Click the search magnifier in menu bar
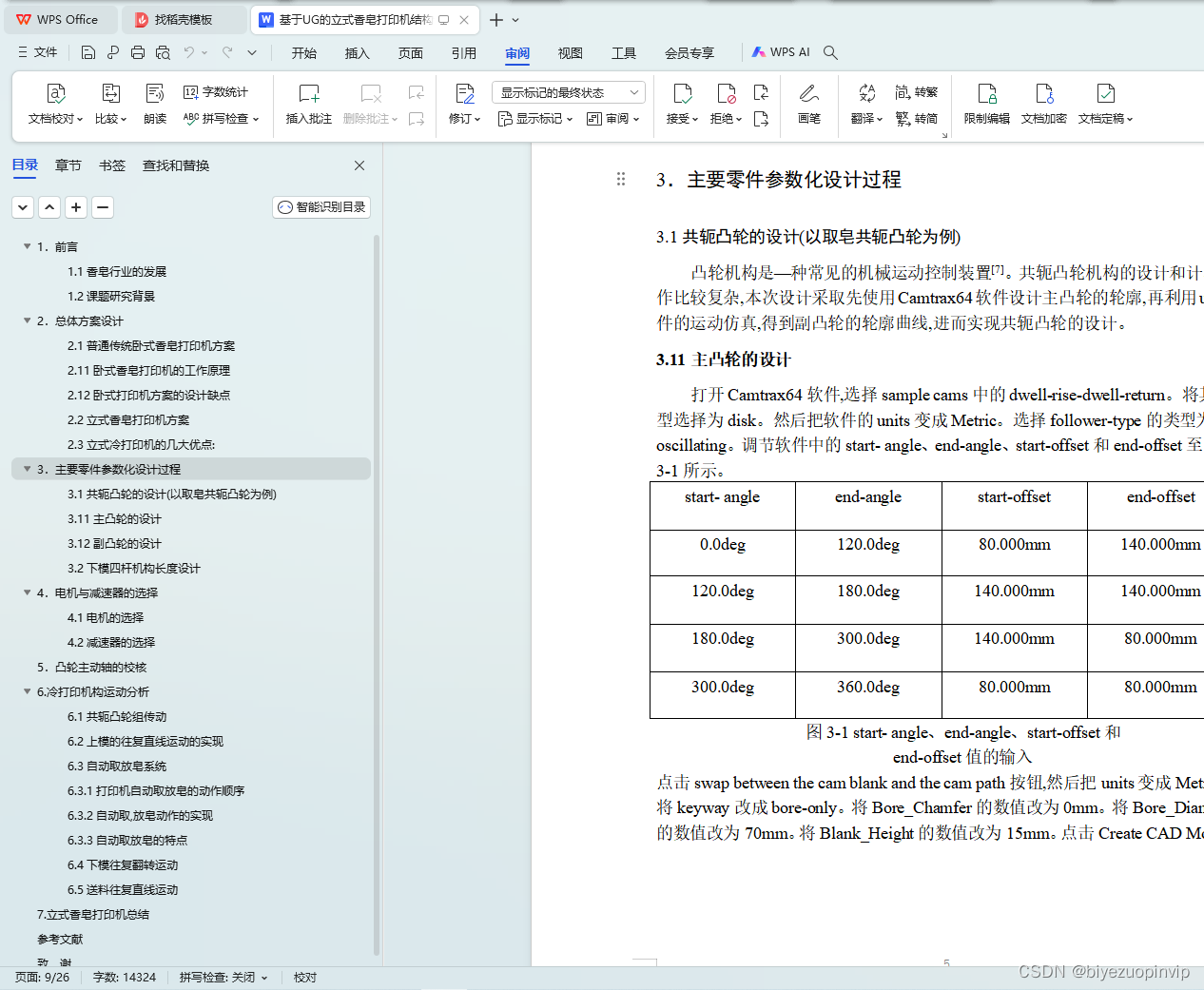 click(830, 52)
